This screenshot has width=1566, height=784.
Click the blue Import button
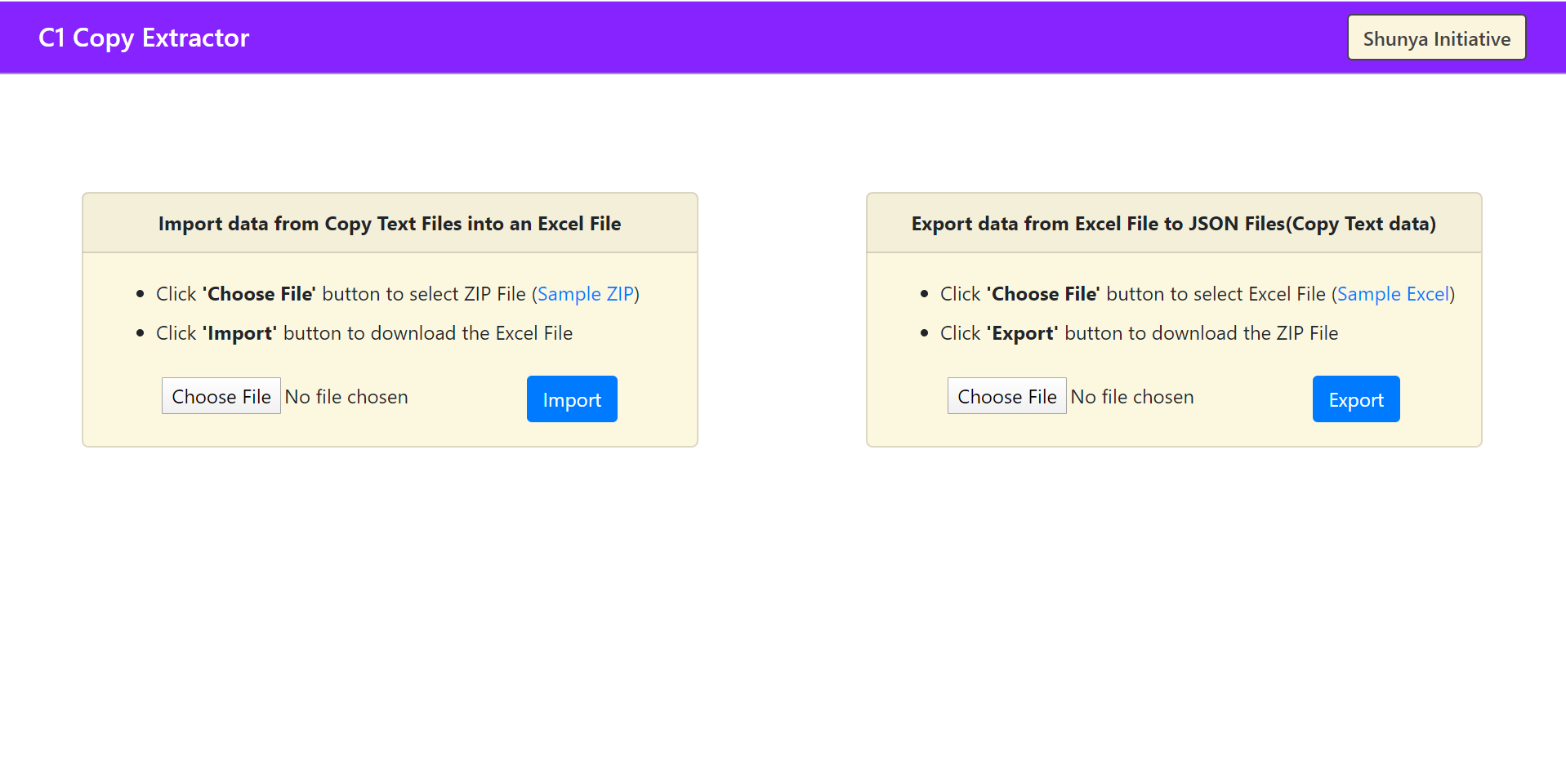click(572, 399)
